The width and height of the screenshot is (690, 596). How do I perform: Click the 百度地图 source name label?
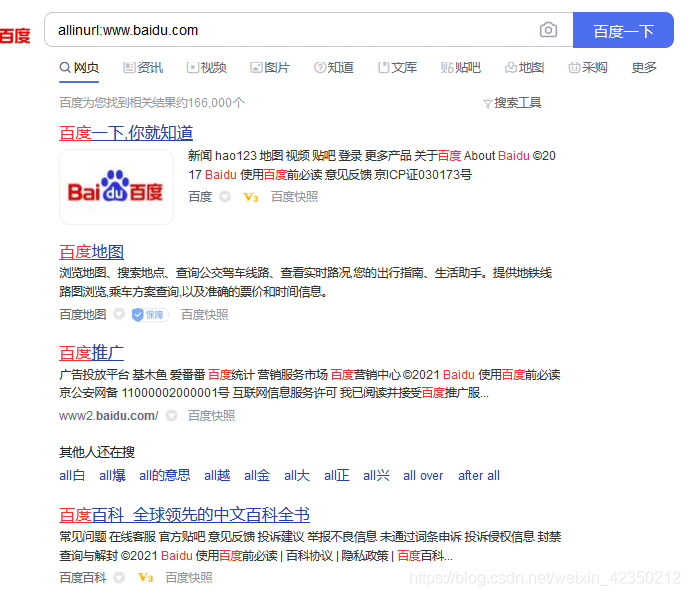(83, 315)
